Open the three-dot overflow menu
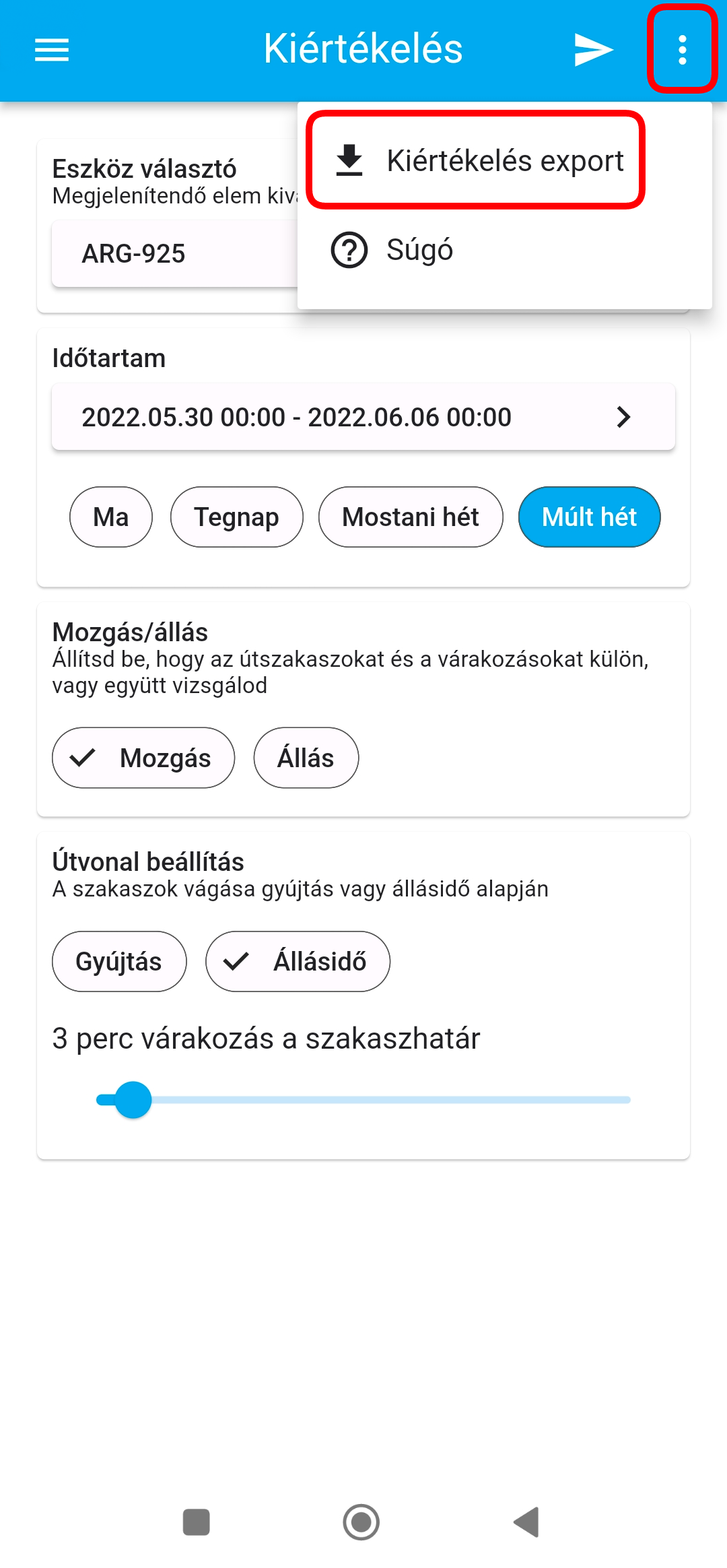Image resolution: width=727 pixels, height=1568 pixels. (x=683, y=50)
